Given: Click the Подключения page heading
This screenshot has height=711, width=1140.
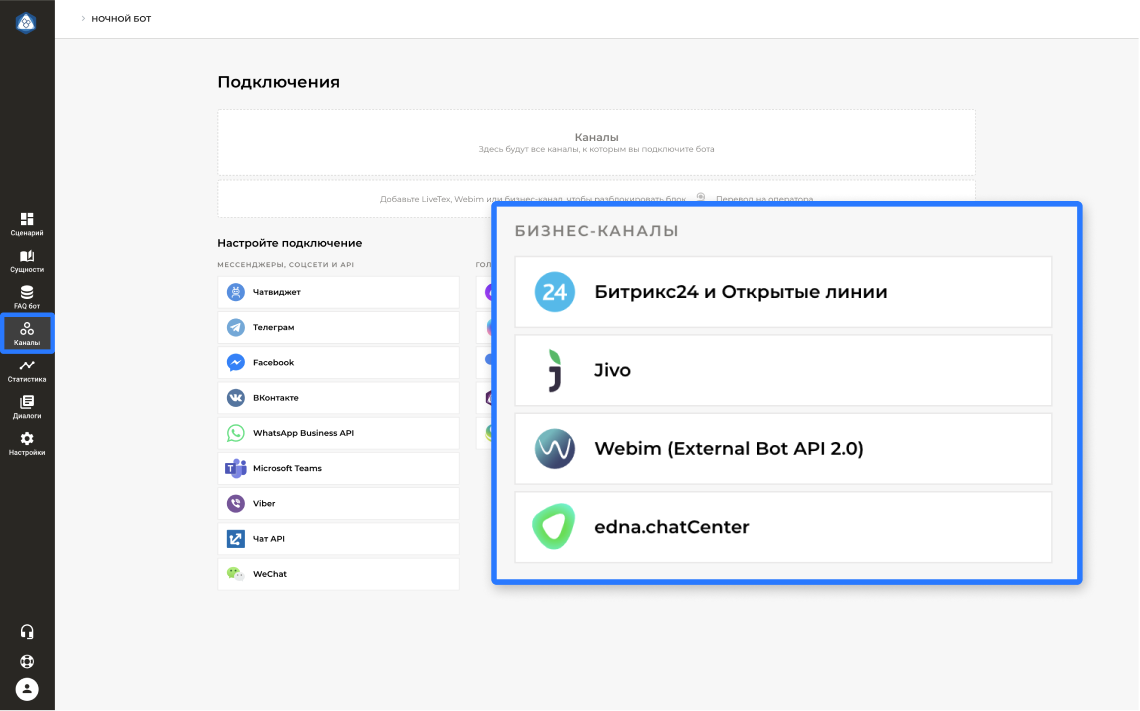Looking at the screenshot, I should pos(278,82).
